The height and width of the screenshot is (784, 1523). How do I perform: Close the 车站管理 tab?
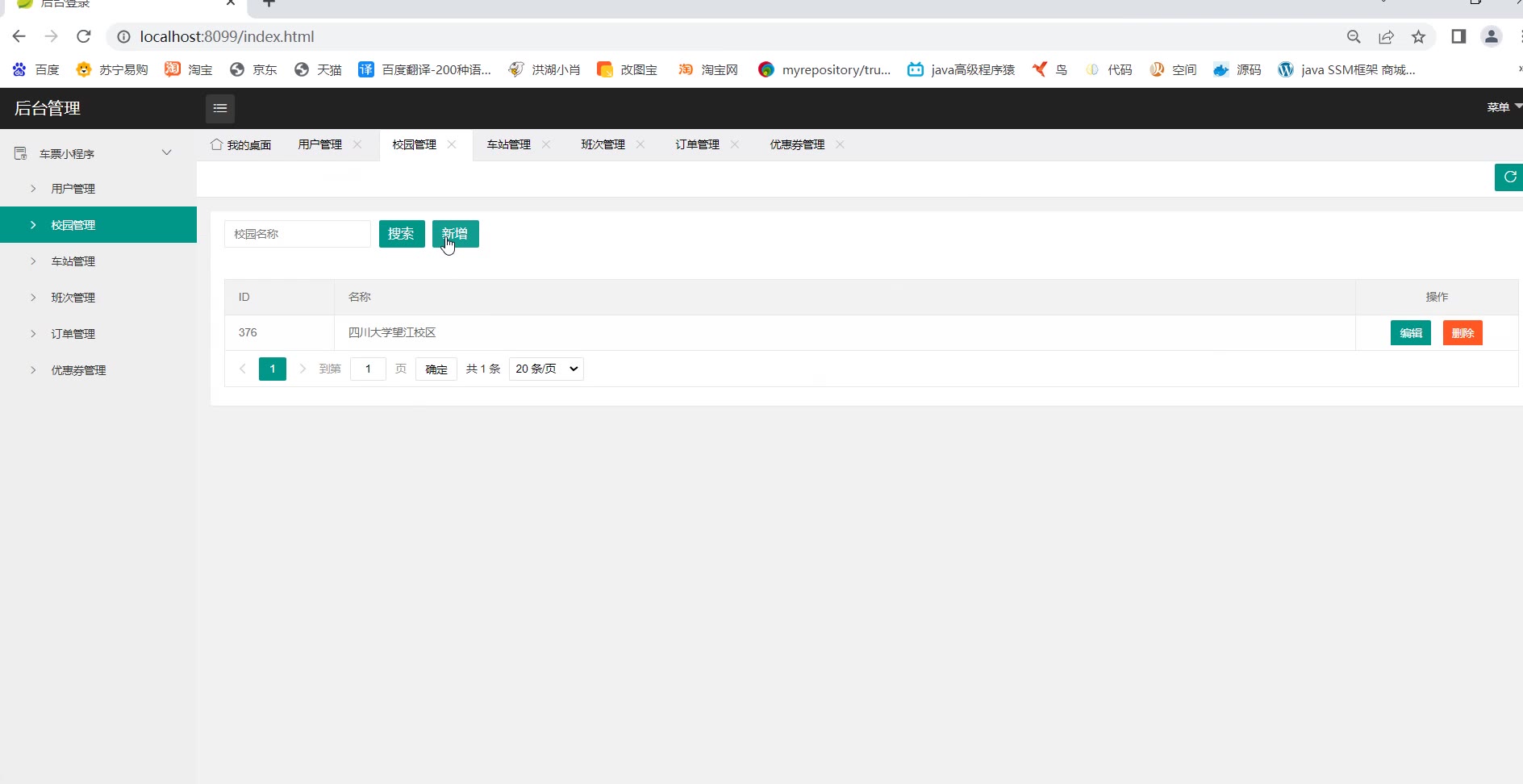546,144
